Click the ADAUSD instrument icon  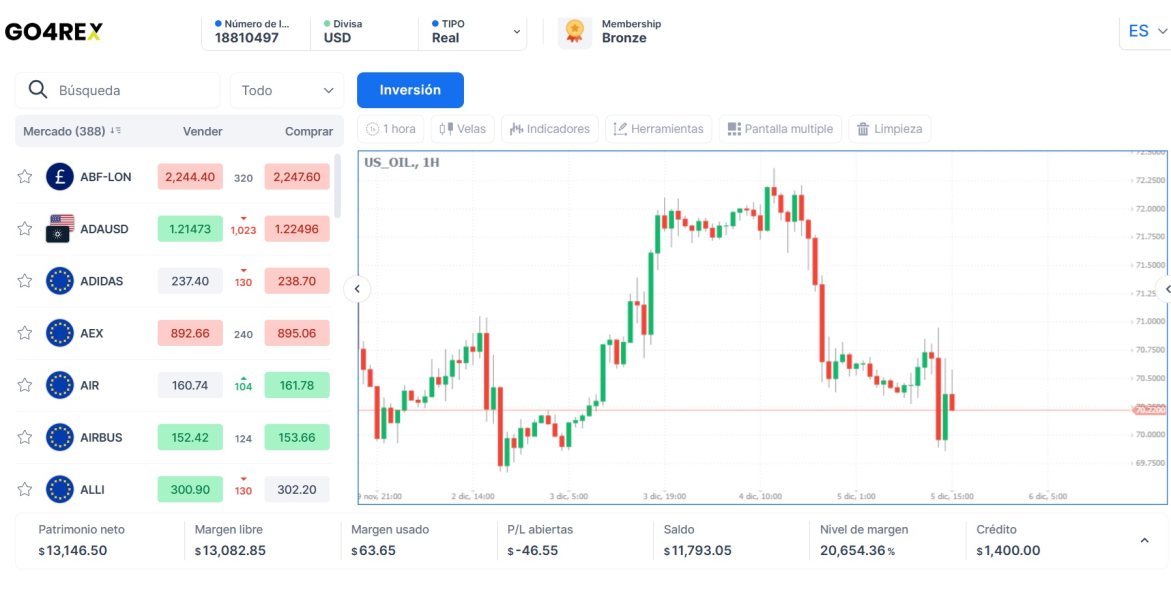click(x=60, y=229)
